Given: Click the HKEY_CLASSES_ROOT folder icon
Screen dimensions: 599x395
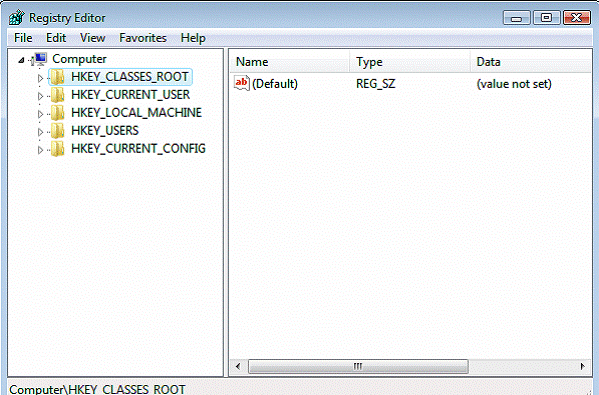Looking at the screenshot, I should click(x=57, y=77).
